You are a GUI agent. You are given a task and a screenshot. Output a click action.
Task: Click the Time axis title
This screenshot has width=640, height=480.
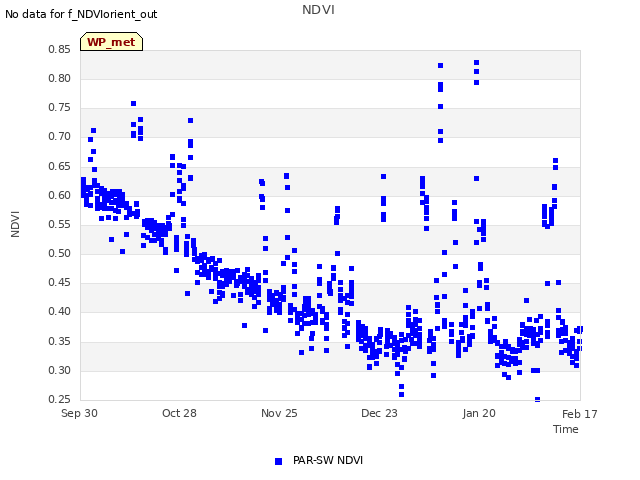coord(566,429)
